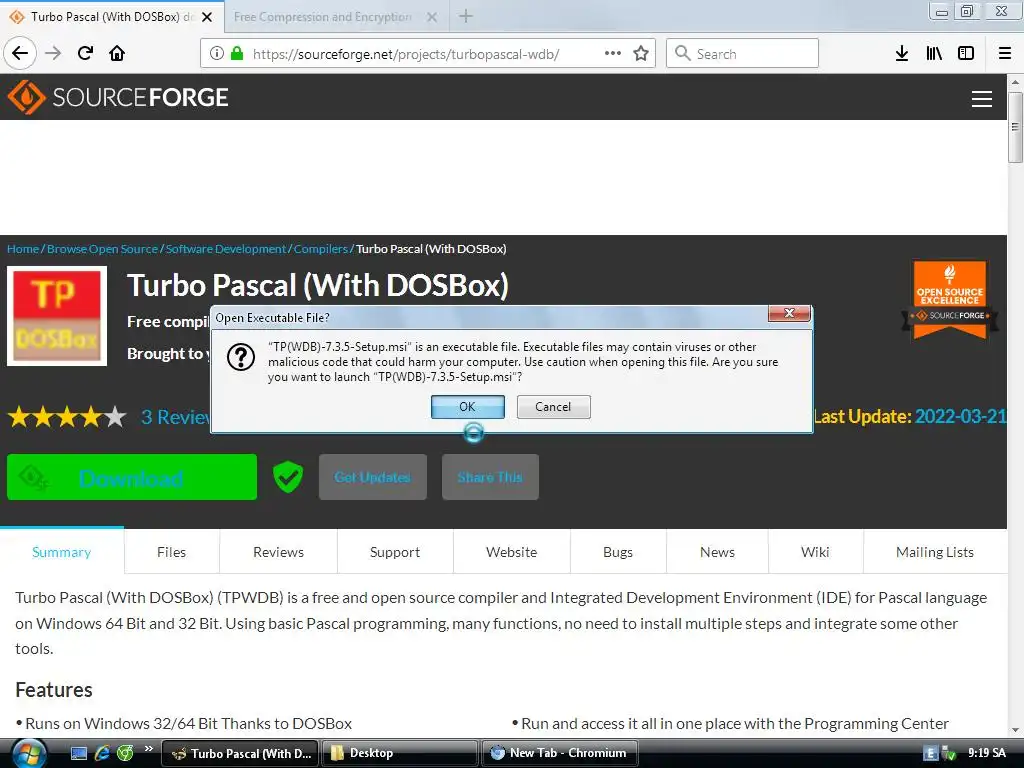The height and width of the screenshot is (768, 1024).
Task: Click the Last Update date 2022-03-21
Action: 961,416
